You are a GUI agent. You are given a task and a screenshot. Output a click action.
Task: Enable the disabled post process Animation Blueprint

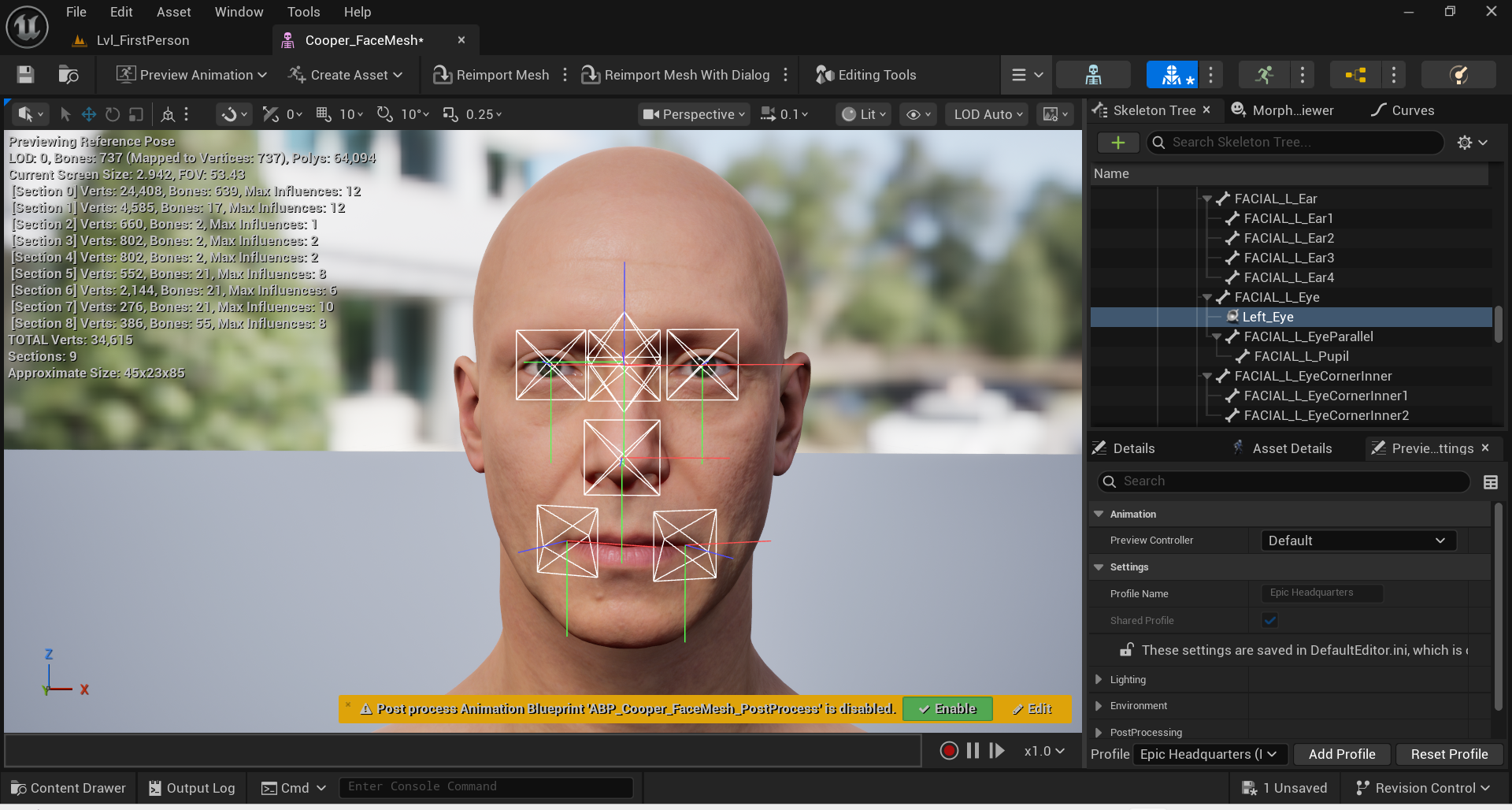click(947, 708)
